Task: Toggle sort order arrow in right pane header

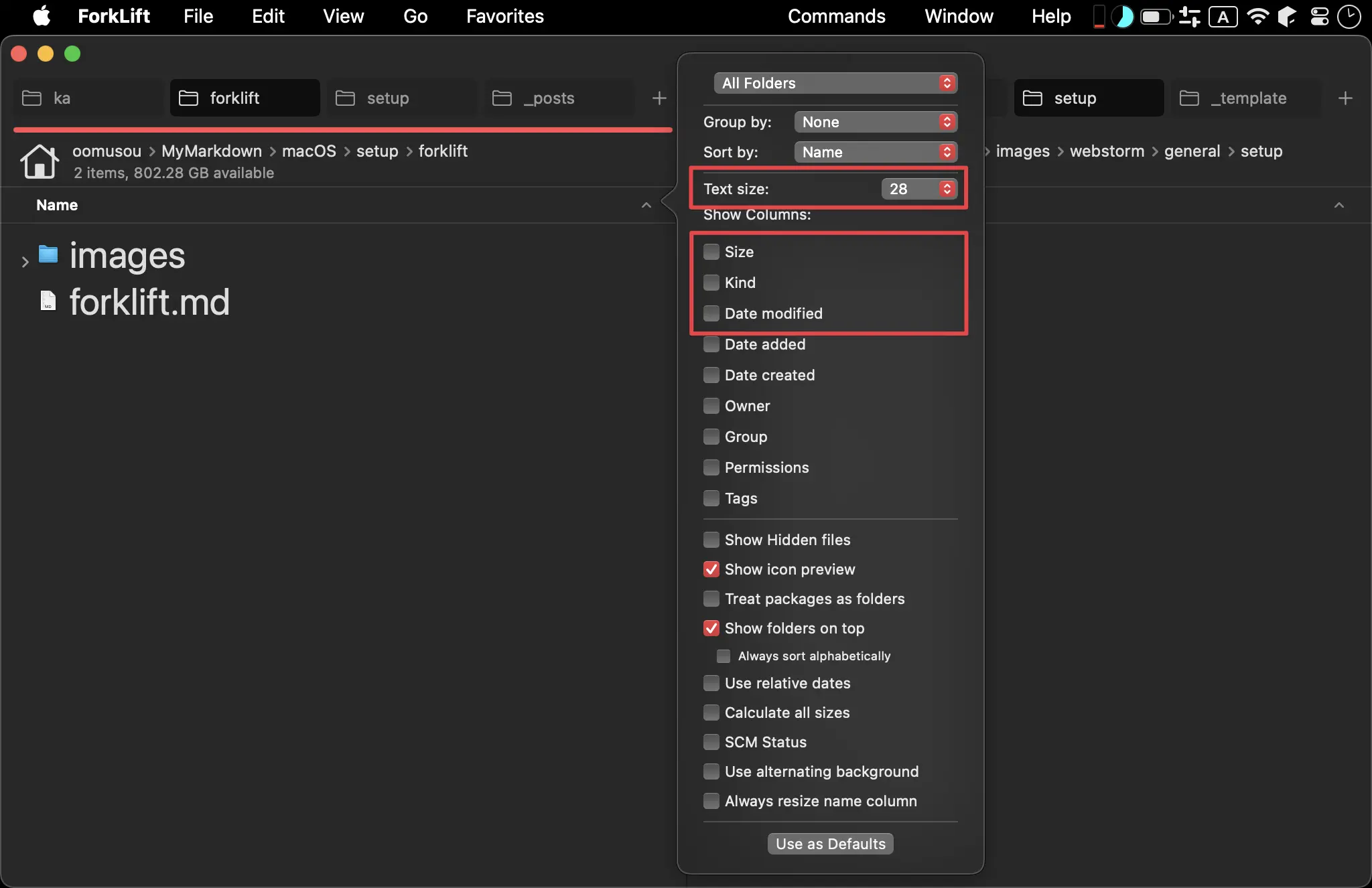Action: (x=1339, y=205)
